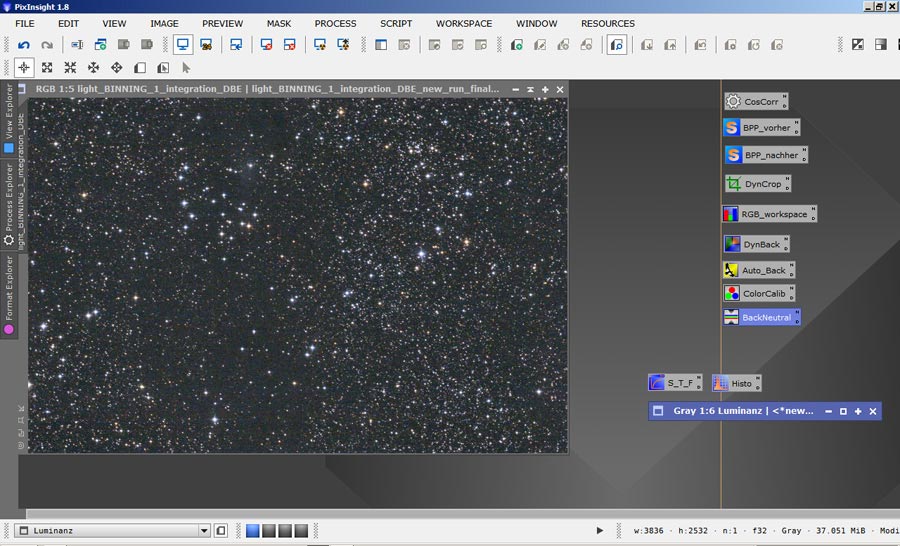Open the View Explorer side tab

click(9, 119)
